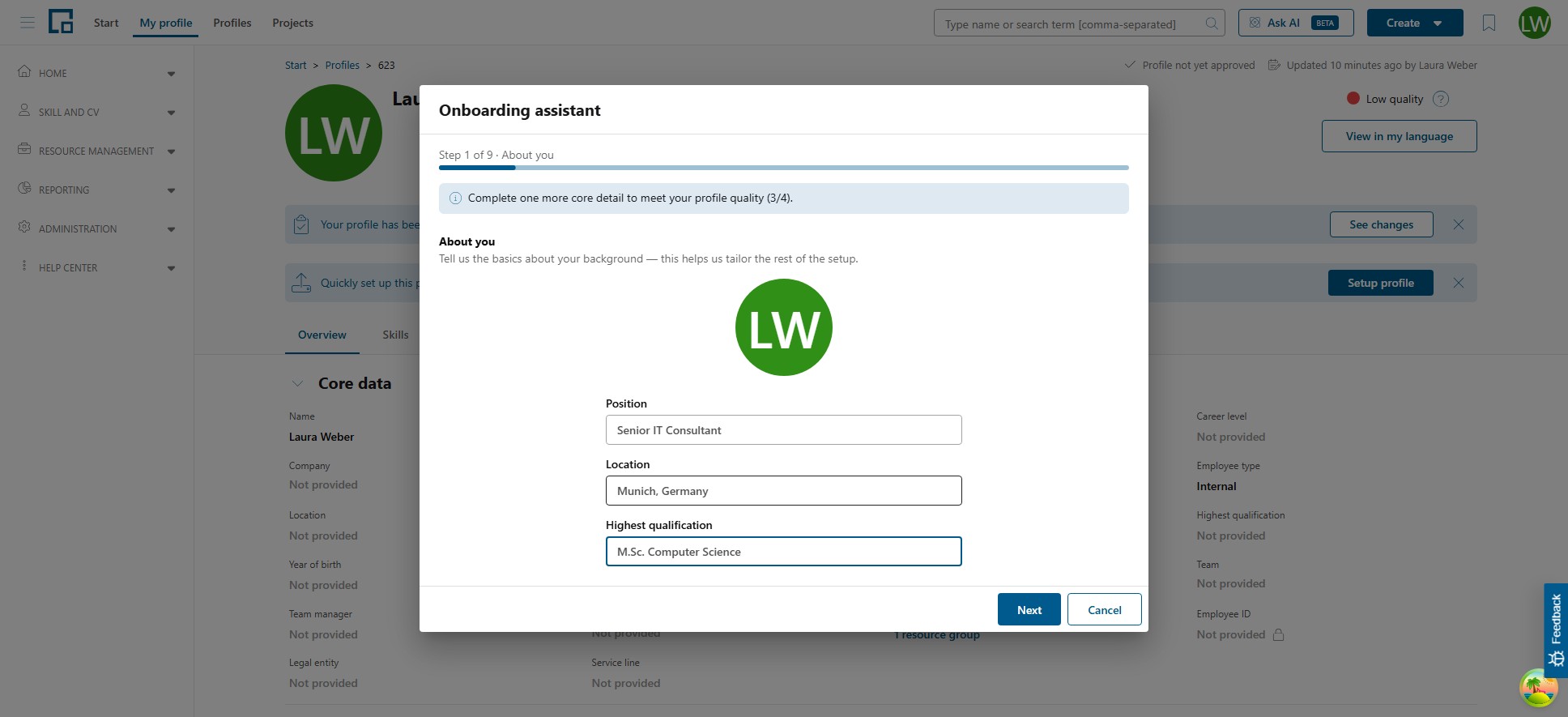Open the LW user avatar menu

[1535, 23]
